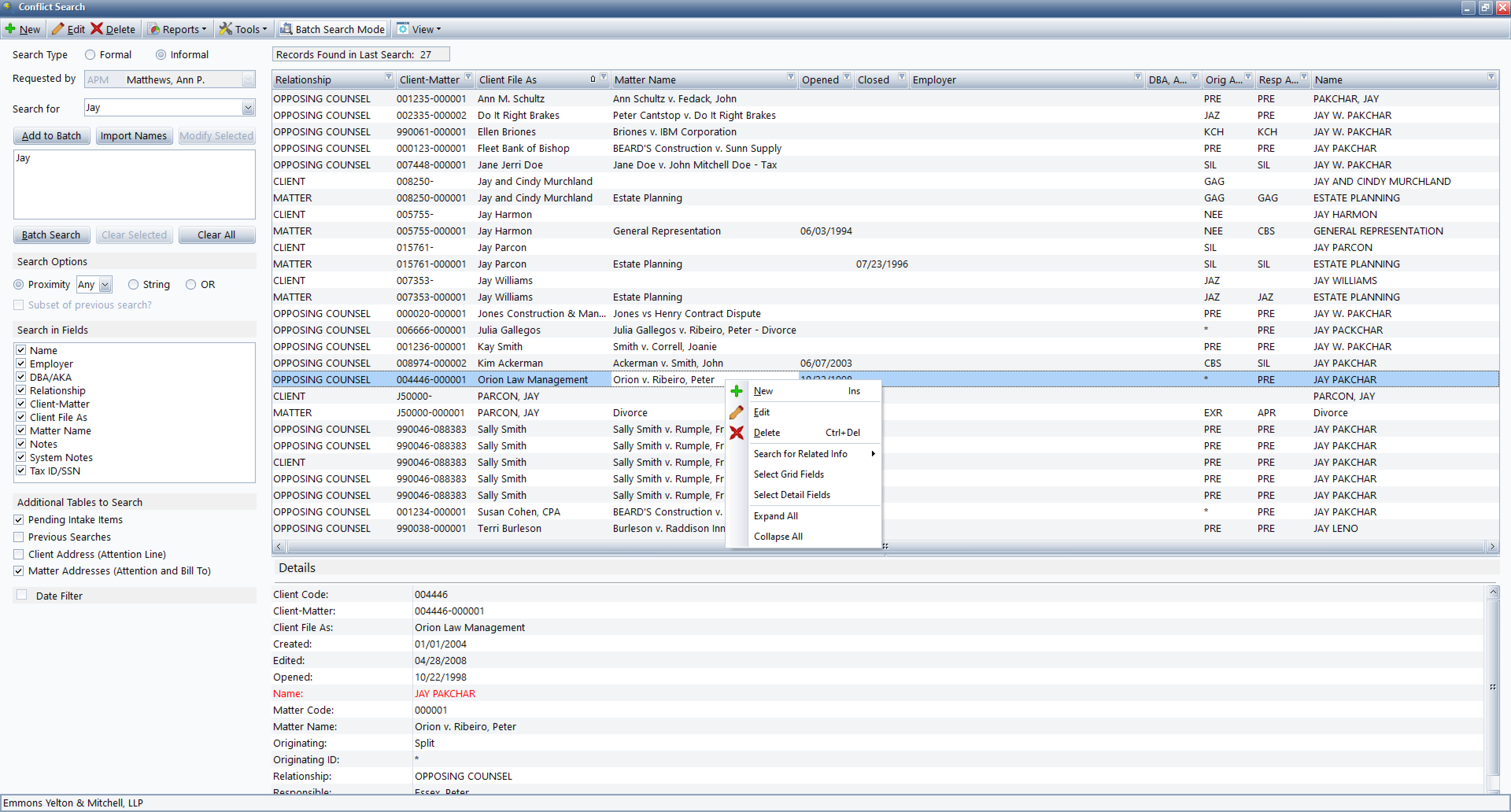The height and width of the screenshot is (812, 1511).
Task: Open Search for dropdown arrow
Action: point(248,108)
